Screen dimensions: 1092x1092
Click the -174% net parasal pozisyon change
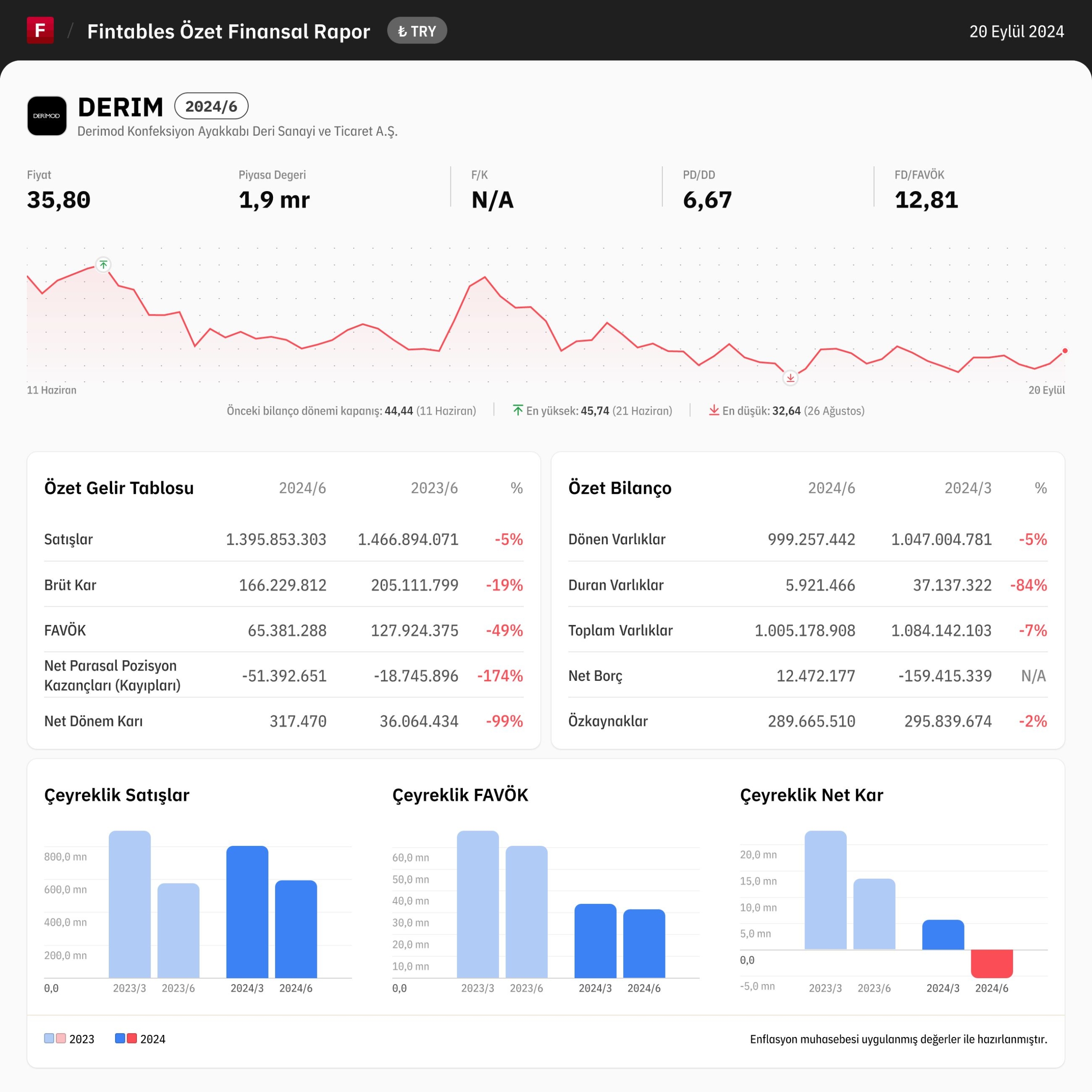pyautogui.click(x=500, y=676)
